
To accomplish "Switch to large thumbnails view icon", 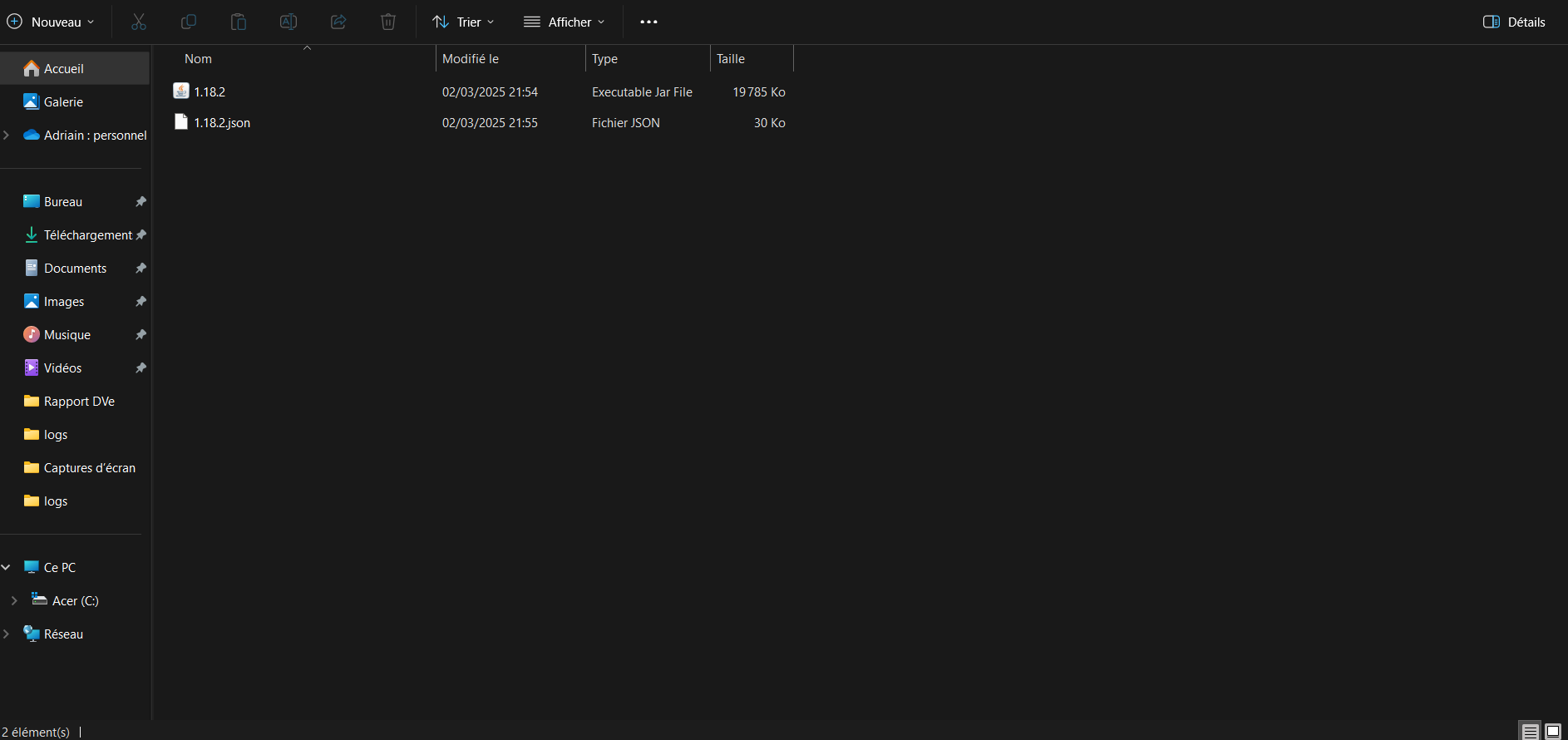I will 1553,732.
